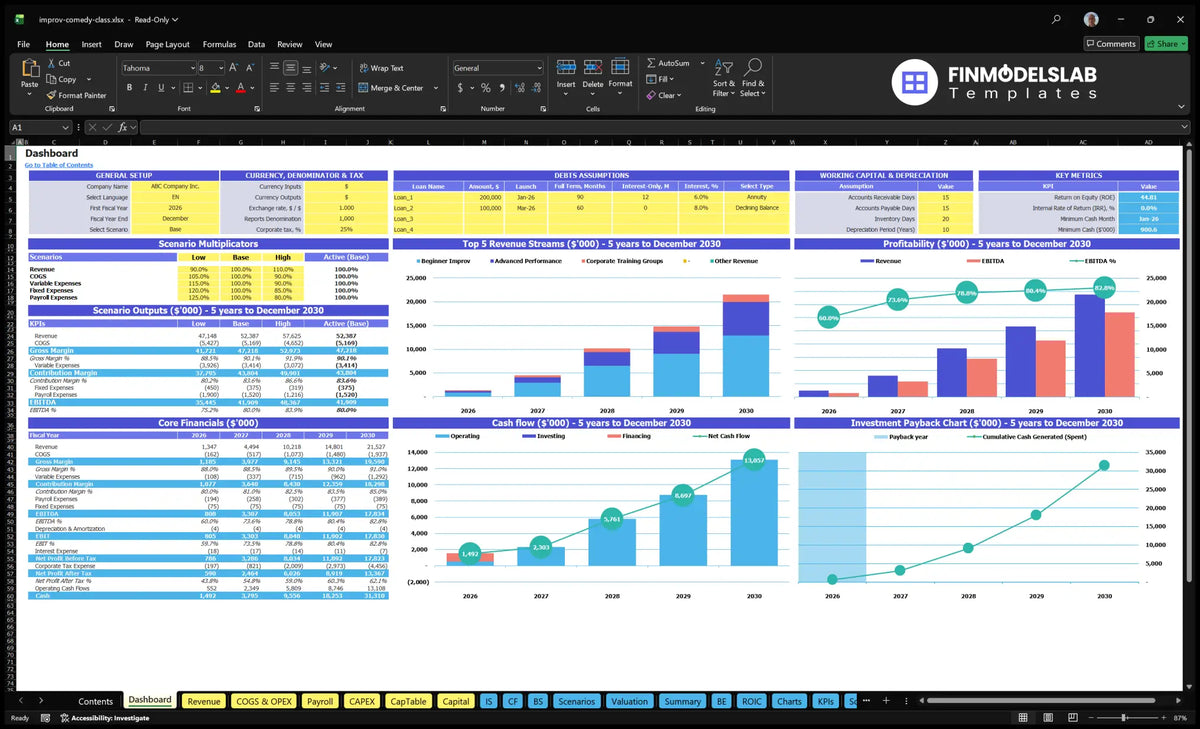
Task: Click the yellow fill color swatch
Action: [x=213, y=88]
